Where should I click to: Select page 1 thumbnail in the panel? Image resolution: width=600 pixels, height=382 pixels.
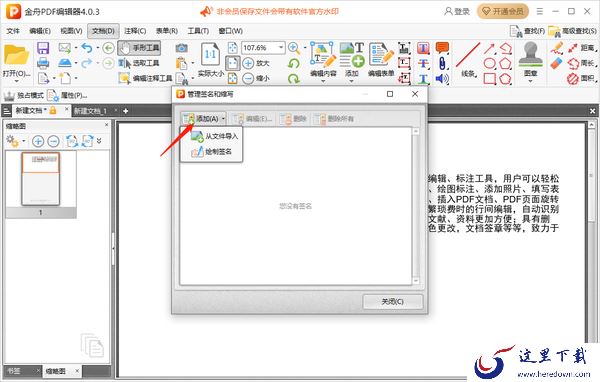click(x=41, y=179)
